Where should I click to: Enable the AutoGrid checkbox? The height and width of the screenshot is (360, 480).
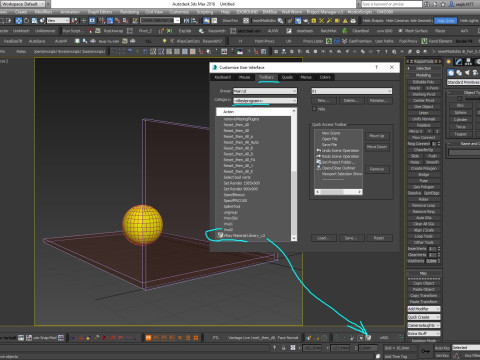point(460,99)
